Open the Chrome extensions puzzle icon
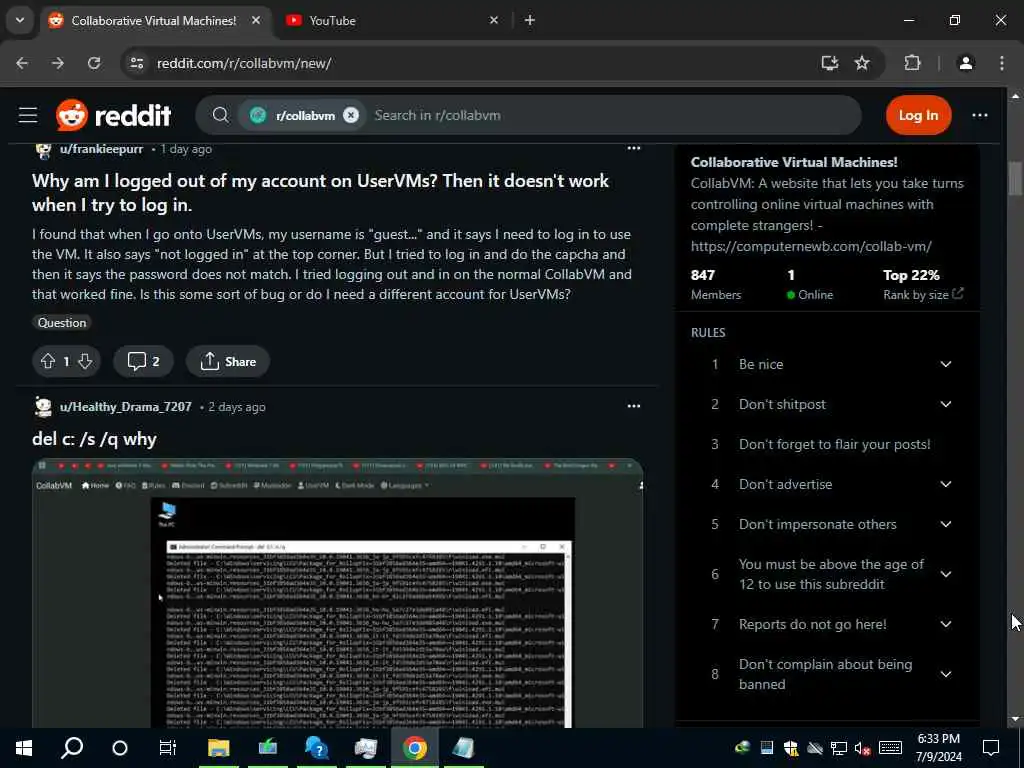 pos(912,63)
